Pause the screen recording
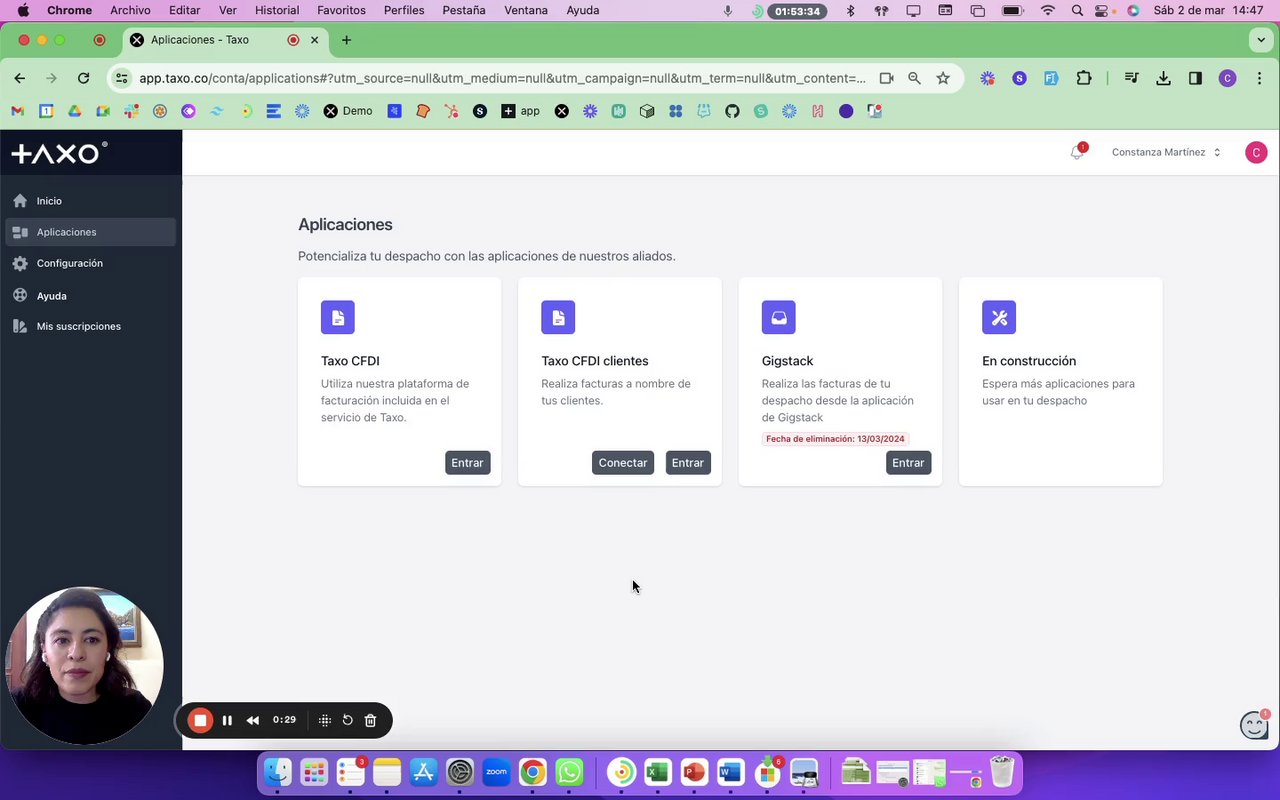 (227, 720)
